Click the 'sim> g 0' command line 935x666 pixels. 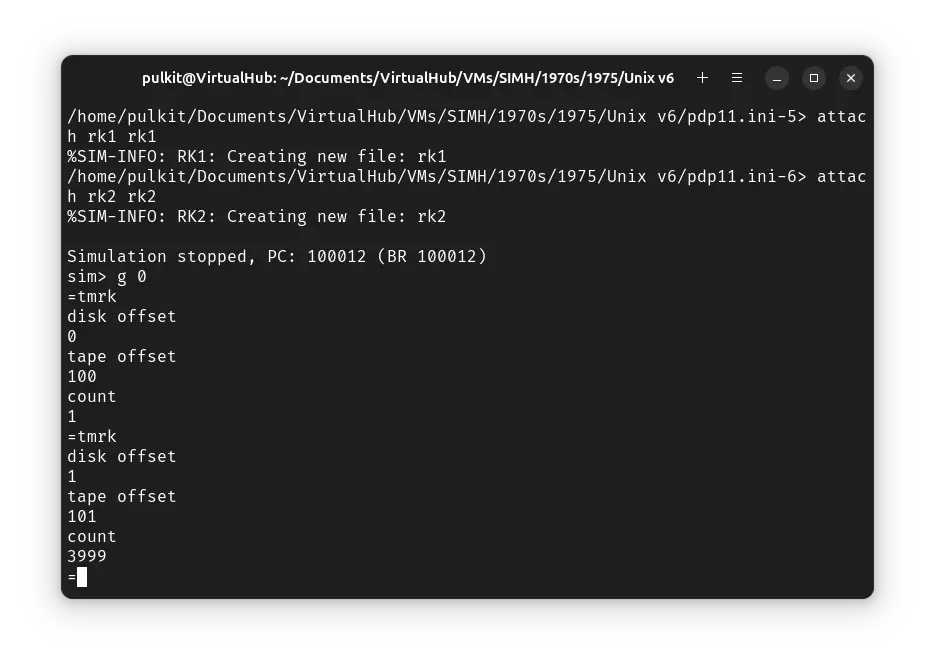click(x=107, y=277)
